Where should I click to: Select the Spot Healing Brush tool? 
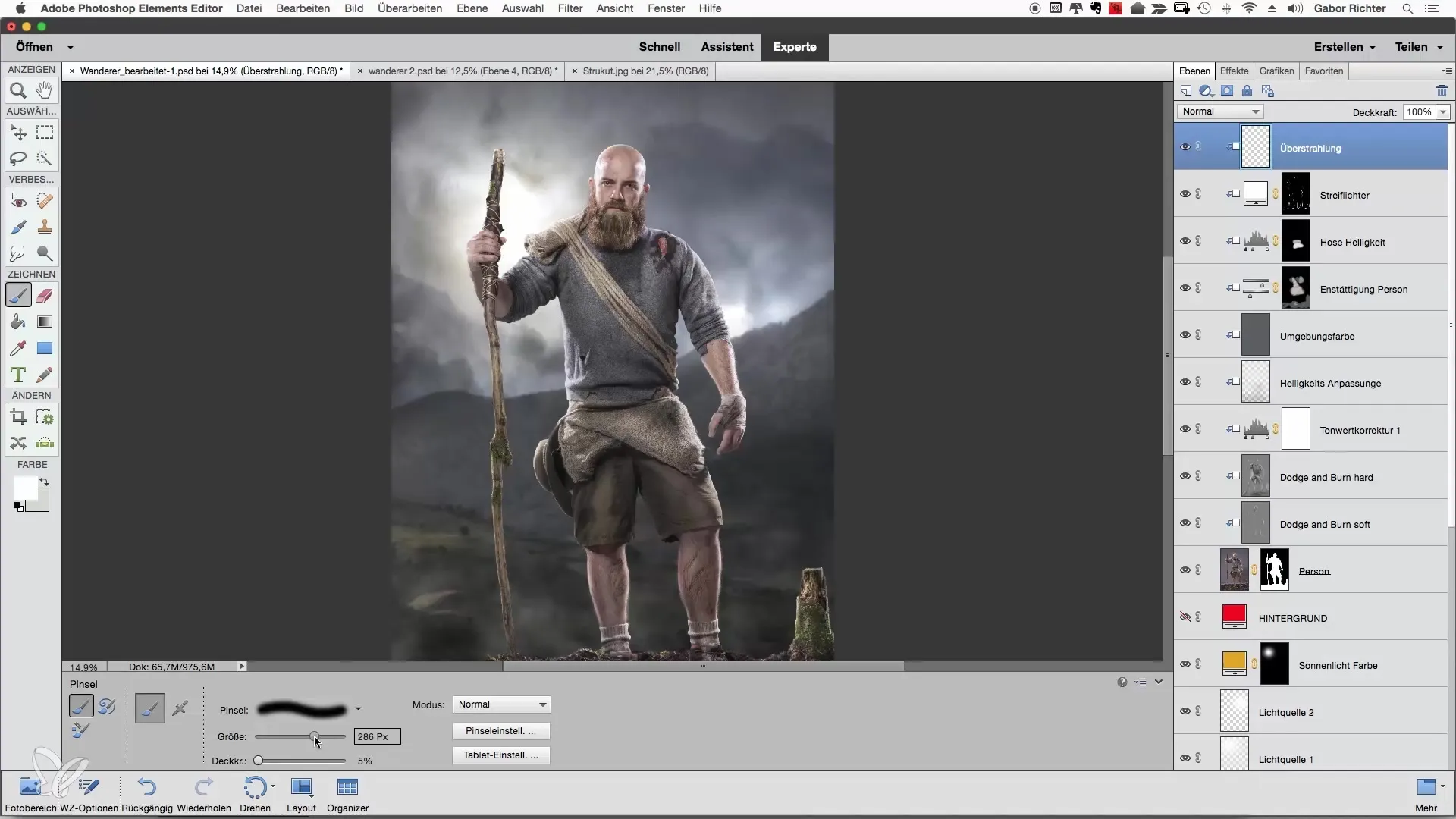[x=45, y=202]
